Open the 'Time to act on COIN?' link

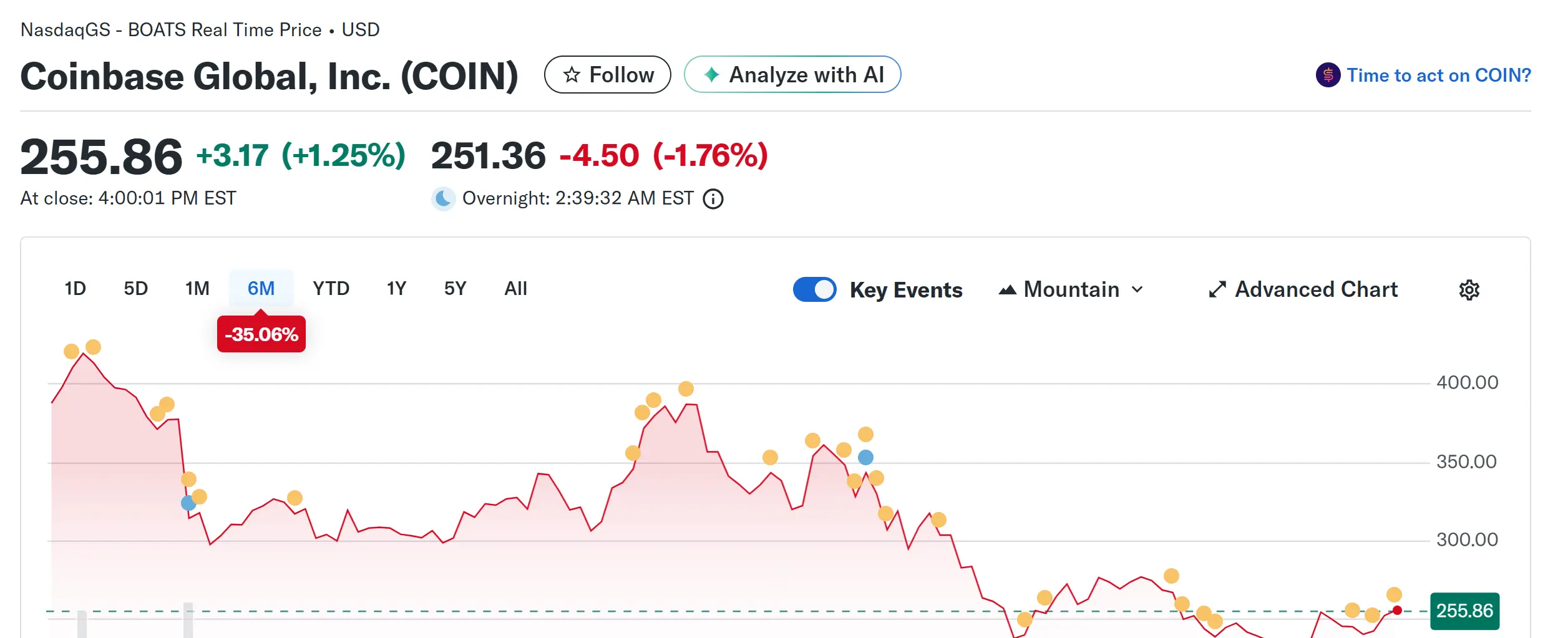[1438, 75]
